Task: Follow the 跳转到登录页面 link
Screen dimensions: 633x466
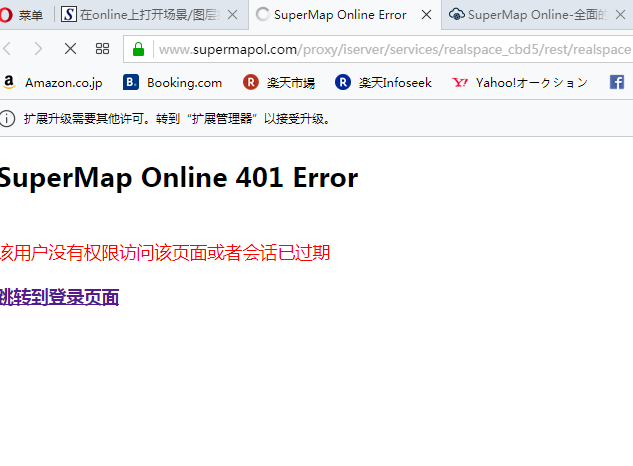Action: pyautogui.click(x=59, y=298)
